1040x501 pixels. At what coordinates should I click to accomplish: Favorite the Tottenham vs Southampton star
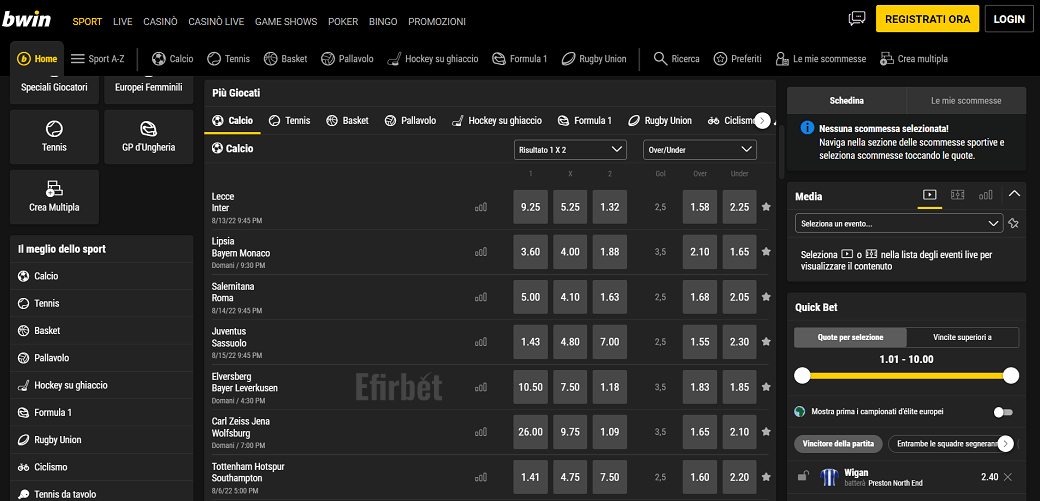click(x=766, y=477)
